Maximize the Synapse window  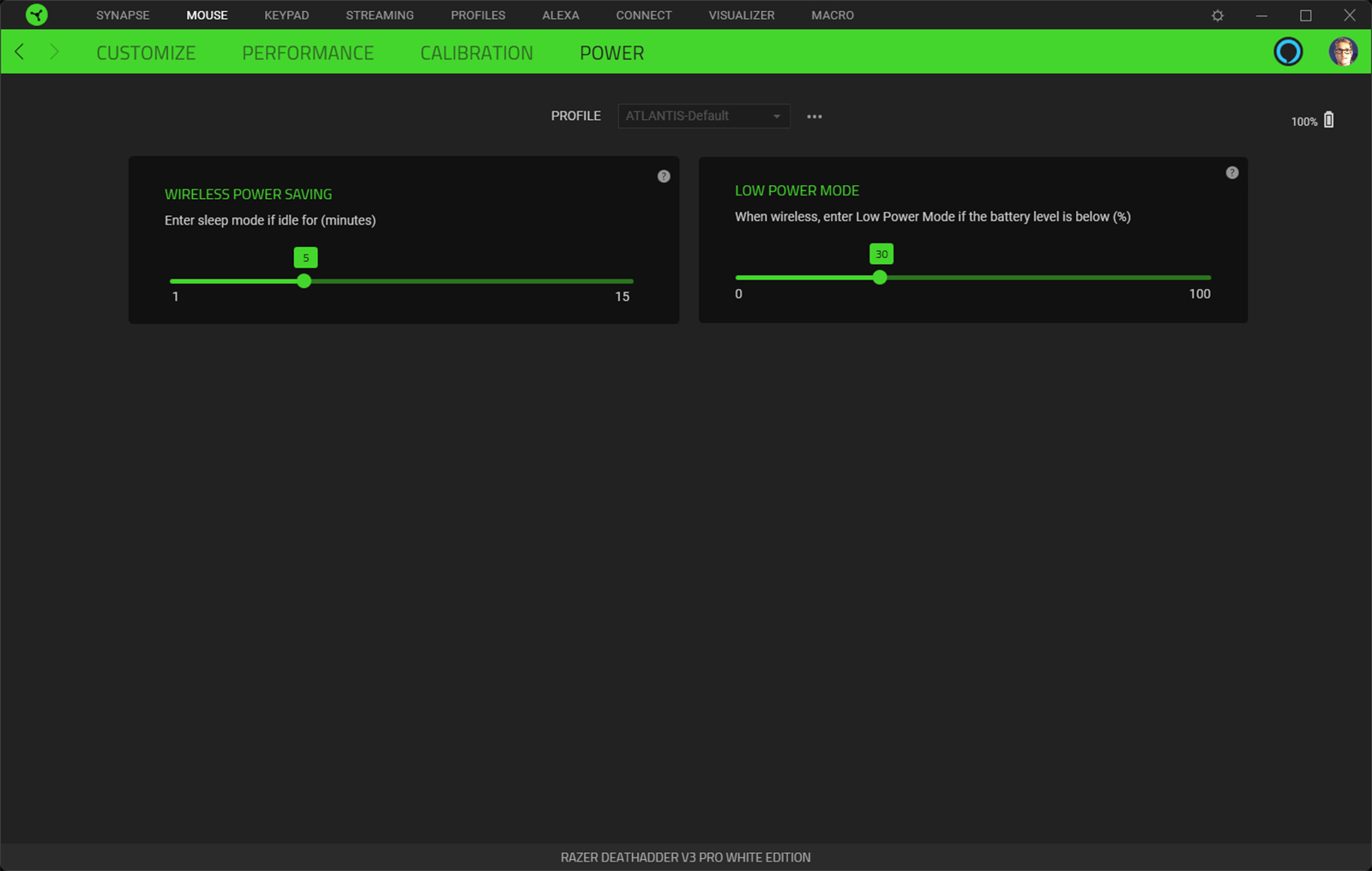tap(1306, 15)
